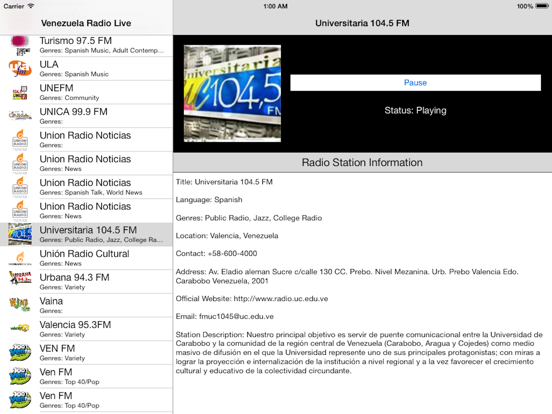Tap the contact number +58-600-4000
552x414 pixels.
pos(232,253)
